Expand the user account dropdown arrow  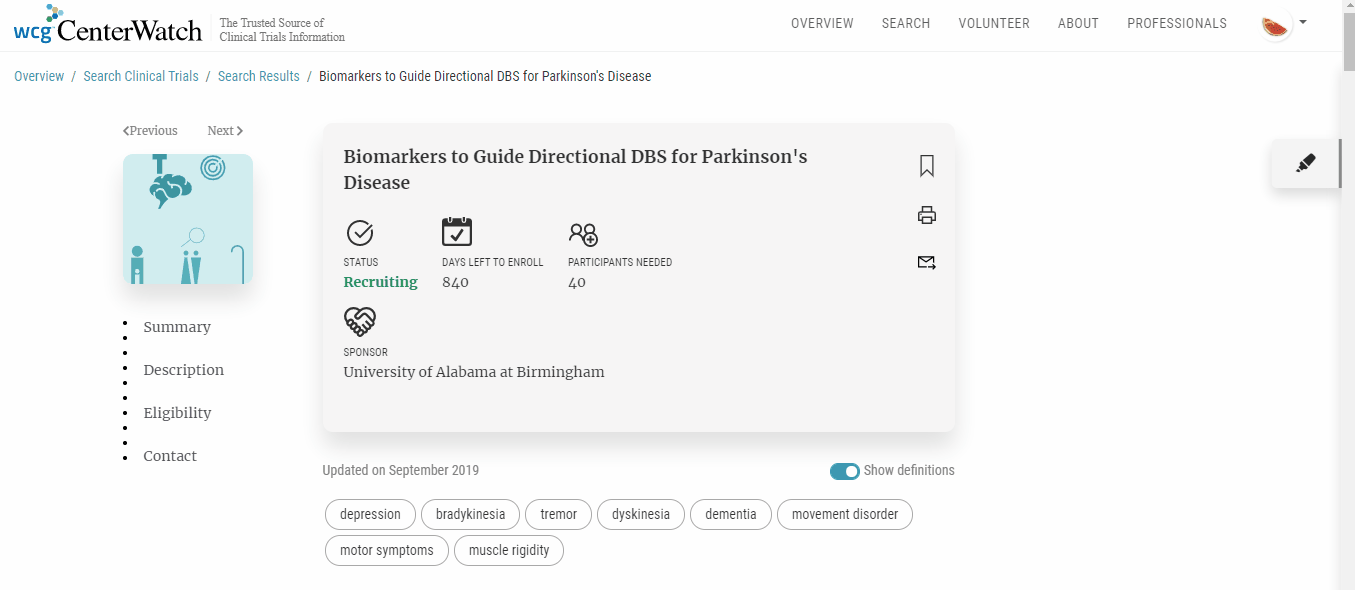point(1303,22)
